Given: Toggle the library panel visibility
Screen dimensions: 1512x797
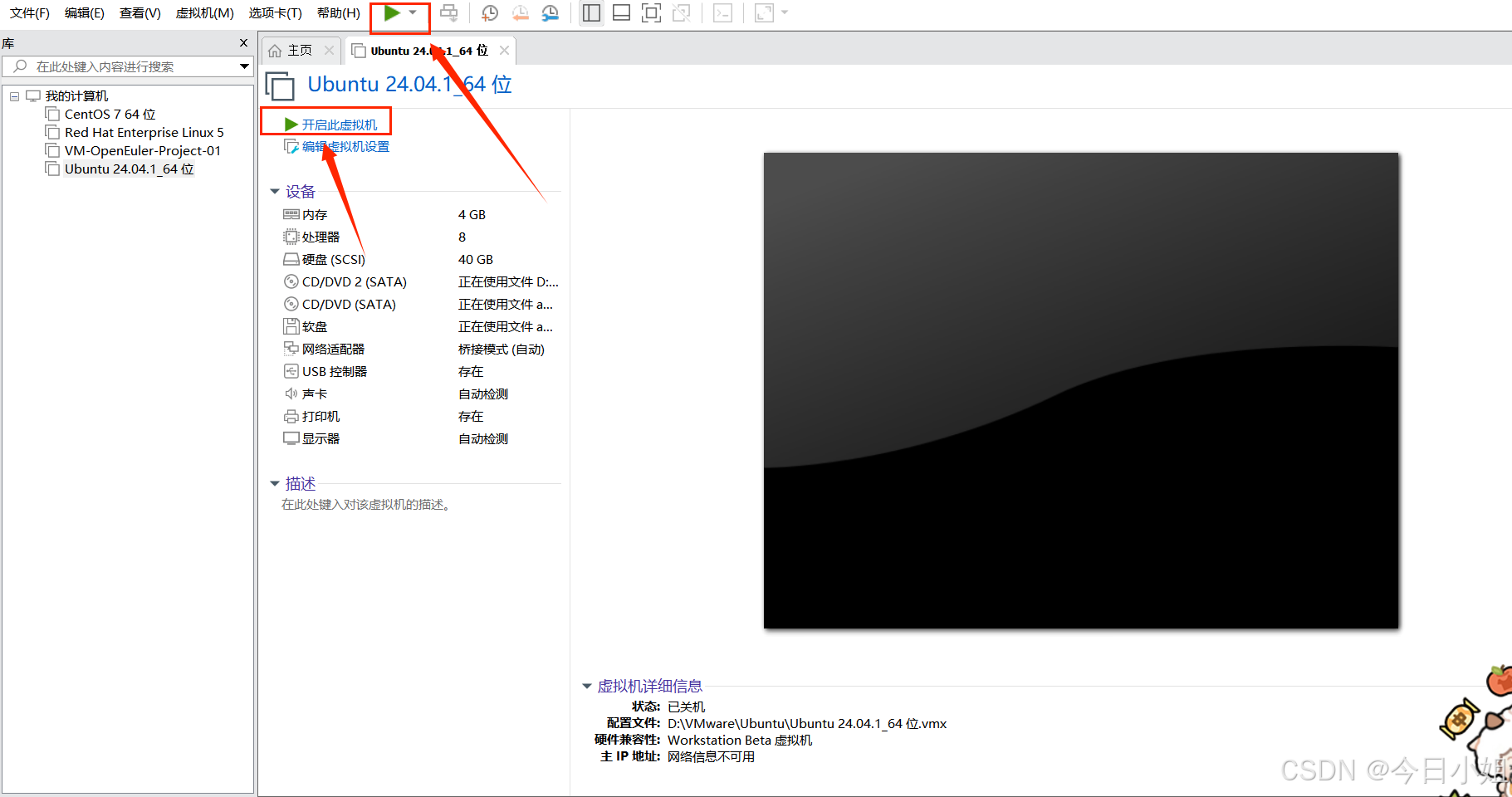Looking at the screenshot, I should [x=590, y=12].
